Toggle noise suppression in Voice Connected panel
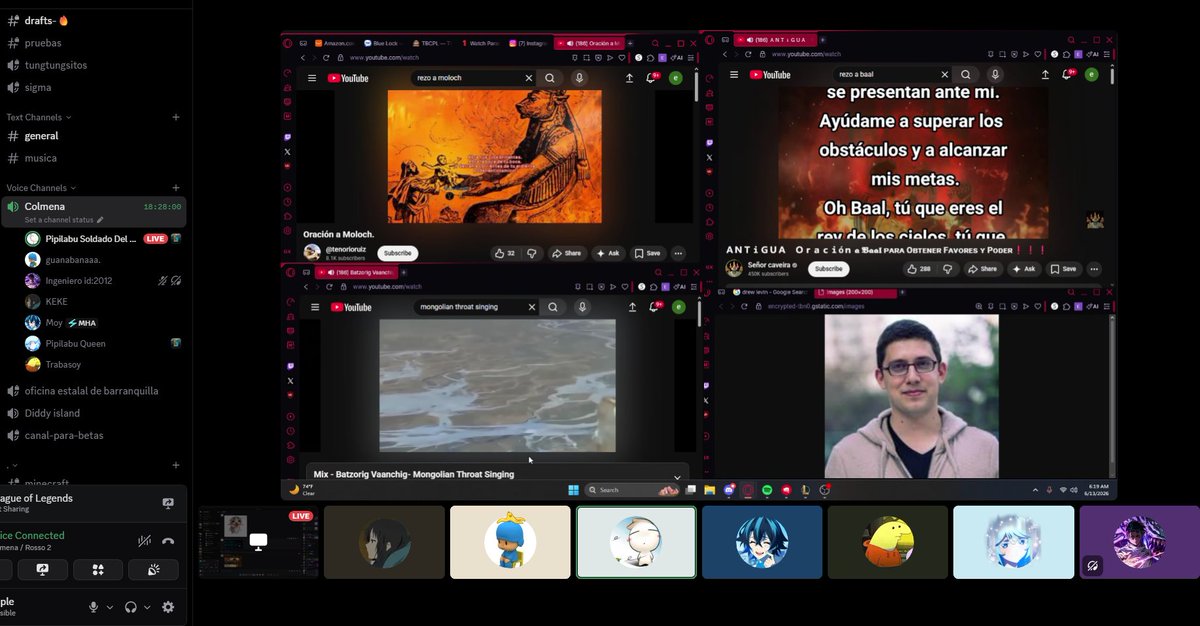This screenshot has width=1200, height=626. point(145,541)
